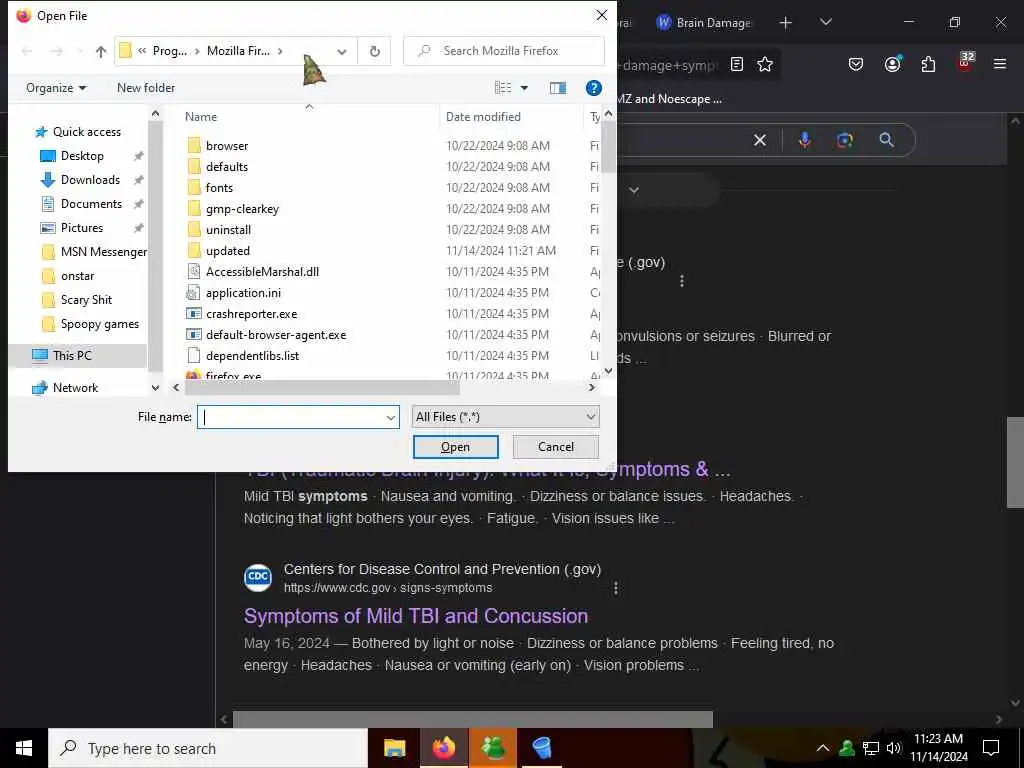Start Google voice search microphone

click(805, 140)
